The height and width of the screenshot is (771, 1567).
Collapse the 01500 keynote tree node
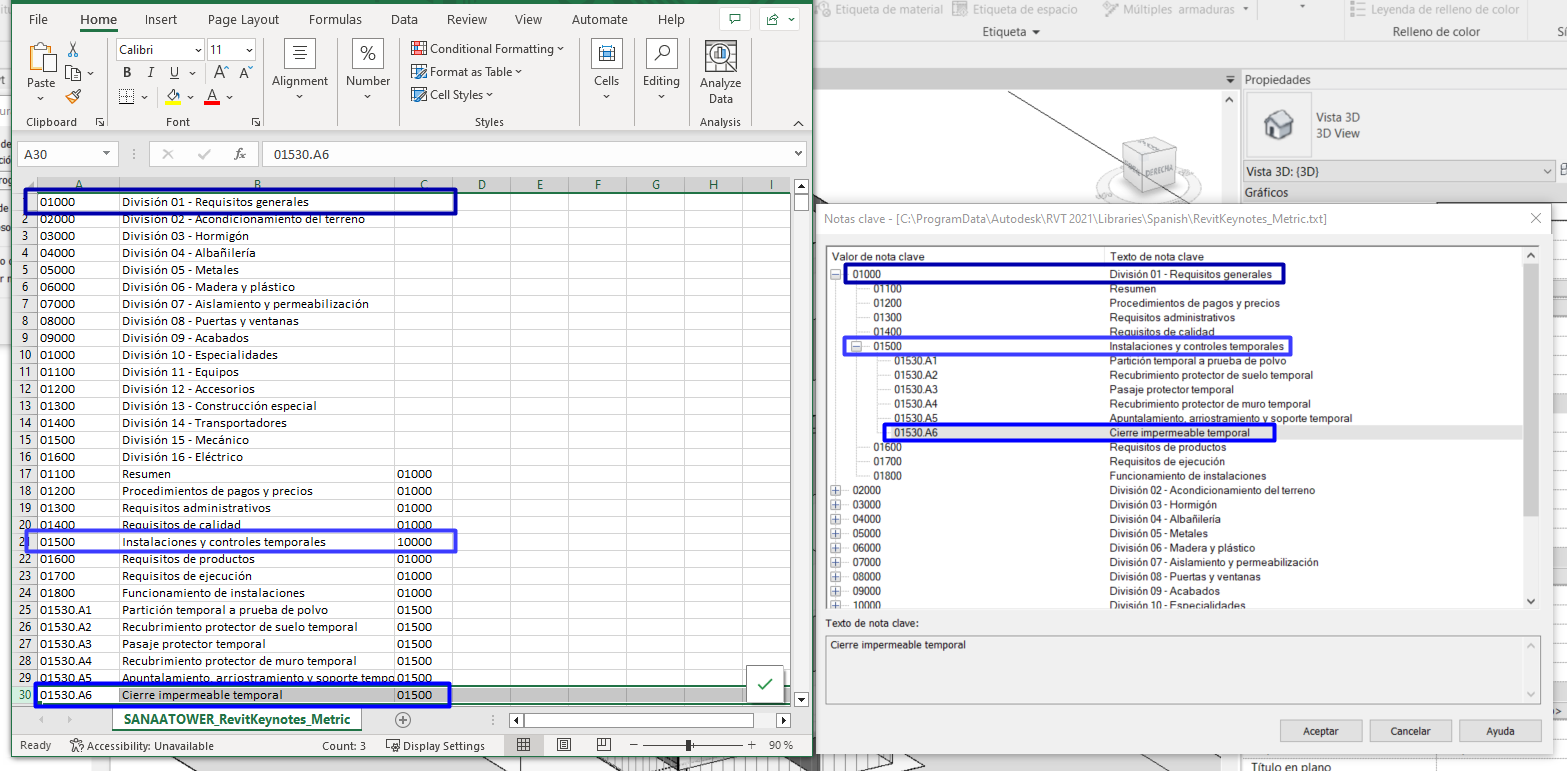pos(856,346)
